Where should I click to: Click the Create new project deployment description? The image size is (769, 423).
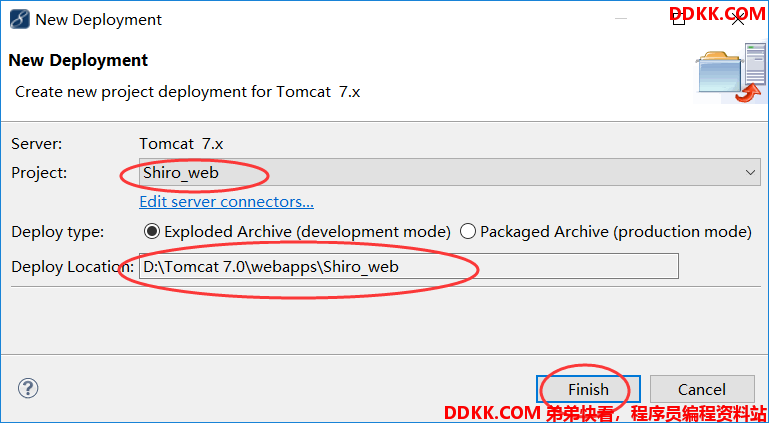pyautogui.click(x=188, y=92)
